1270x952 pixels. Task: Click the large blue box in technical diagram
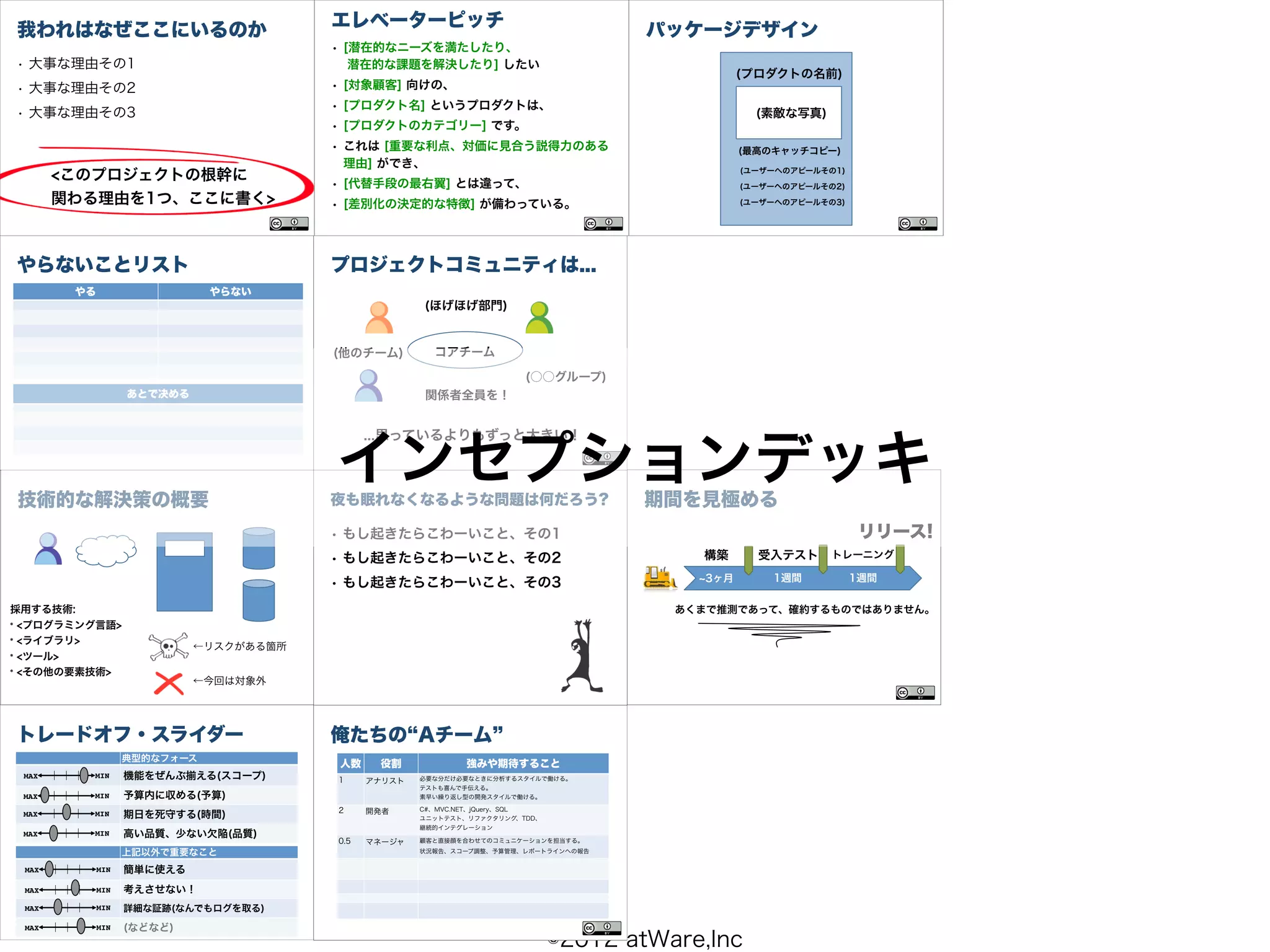tap(184, 571)
